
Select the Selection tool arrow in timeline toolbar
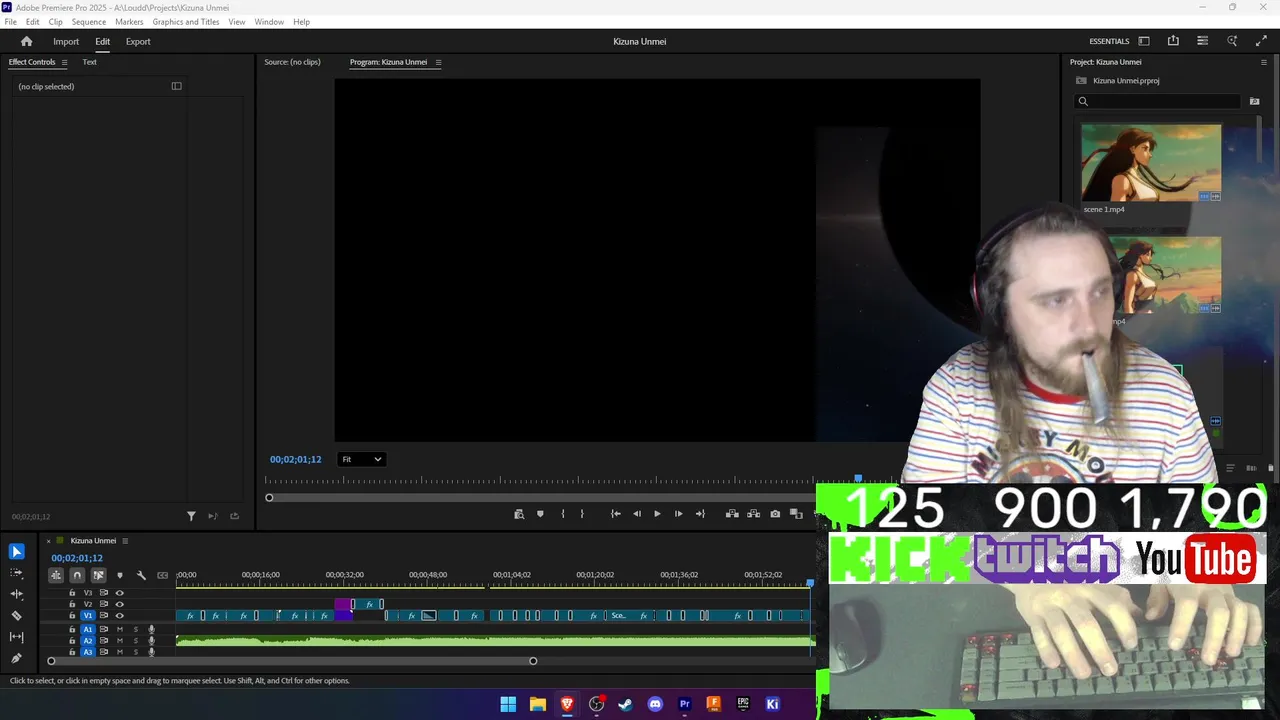click(16, 552)
